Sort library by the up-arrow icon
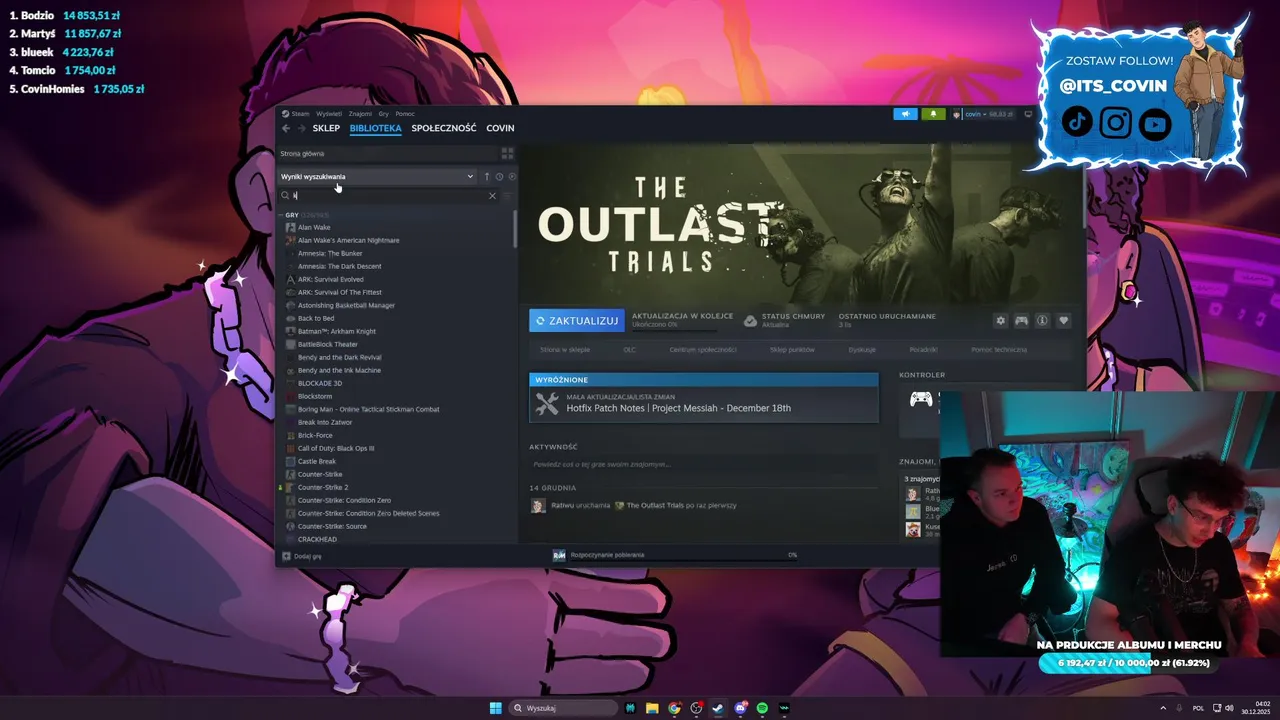Viewport: 1280px width, 720px height. [487, 177]
